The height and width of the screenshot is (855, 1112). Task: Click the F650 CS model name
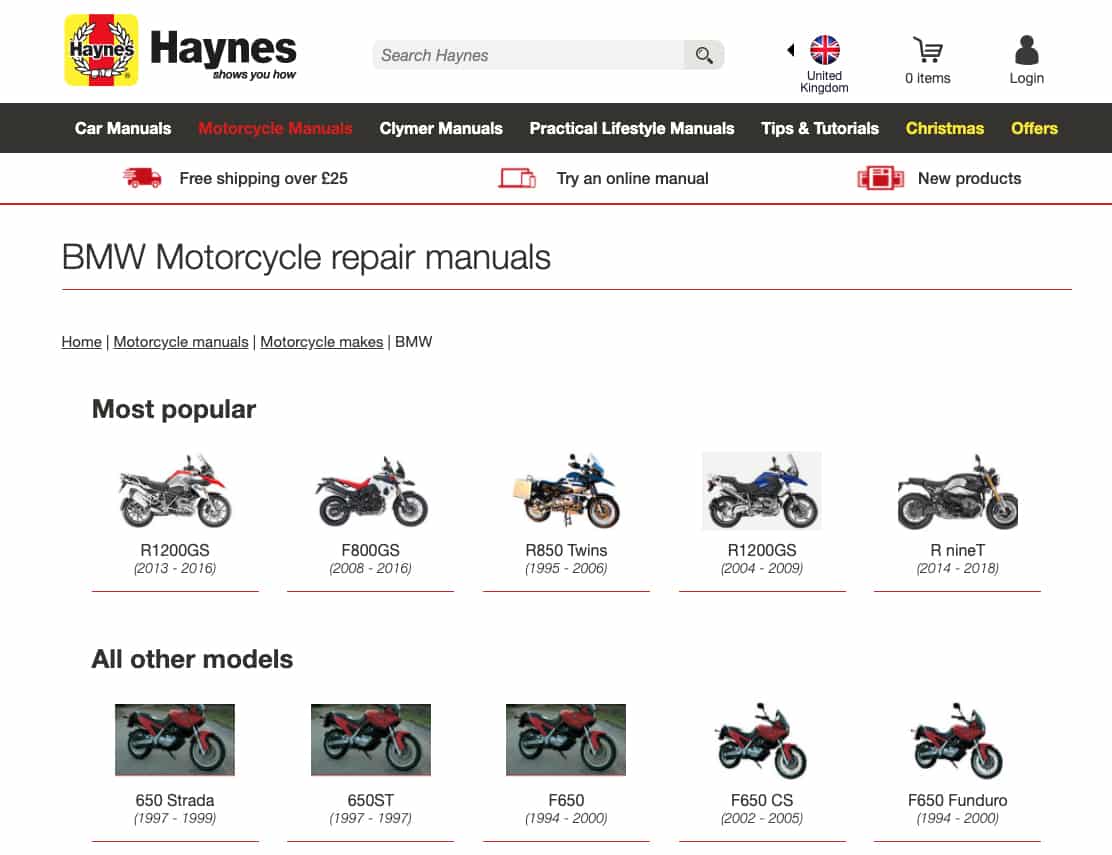[x=762, y=800]
